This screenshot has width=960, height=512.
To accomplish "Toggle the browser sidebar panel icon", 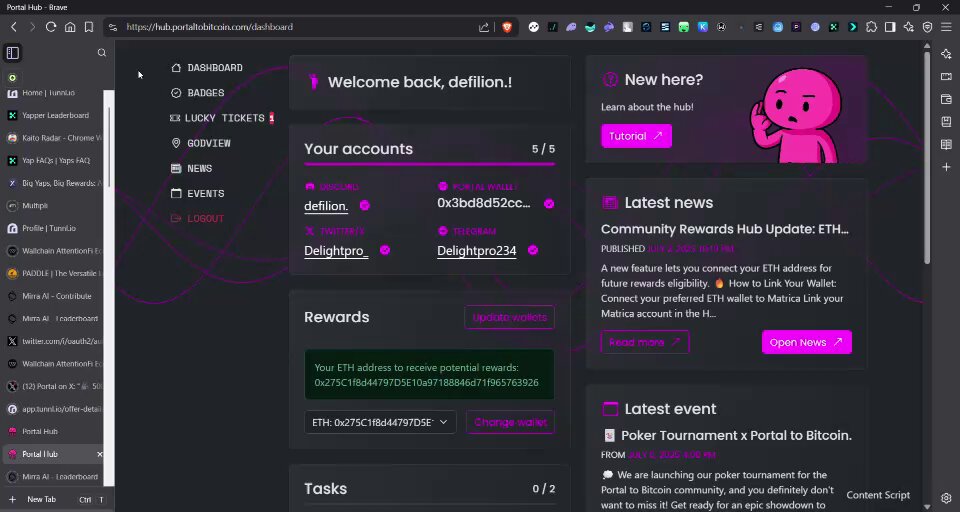I will 890,27.
